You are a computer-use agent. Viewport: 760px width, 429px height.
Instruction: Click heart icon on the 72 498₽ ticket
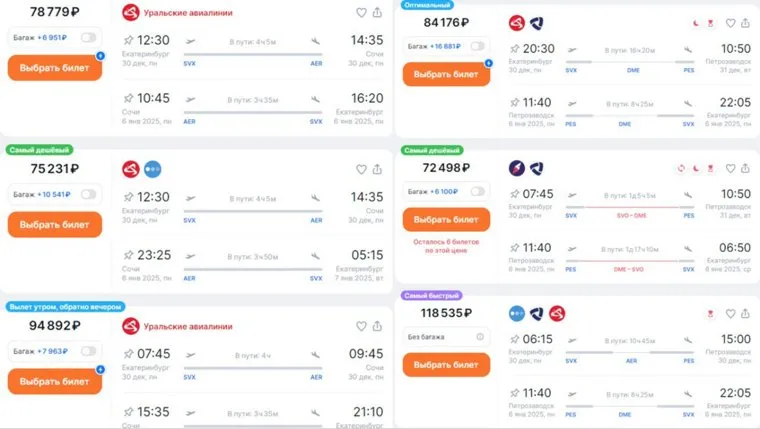[x=731, y=169]
